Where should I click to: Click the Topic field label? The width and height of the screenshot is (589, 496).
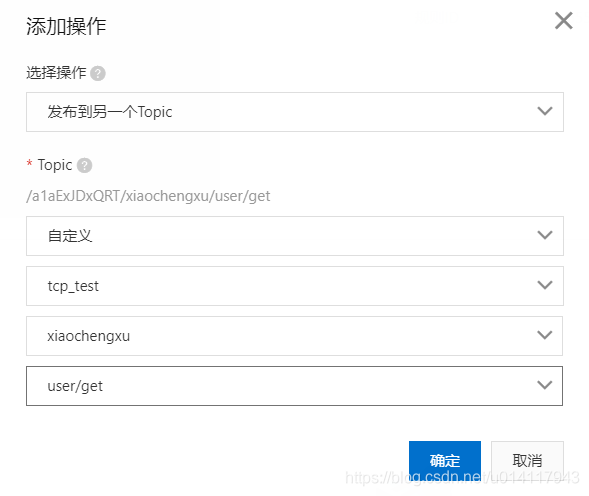pos(55,165)
